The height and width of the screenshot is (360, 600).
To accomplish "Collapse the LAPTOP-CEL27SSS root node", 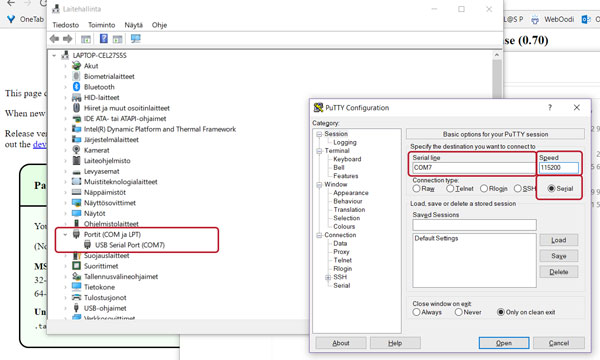I will [54, 55].
